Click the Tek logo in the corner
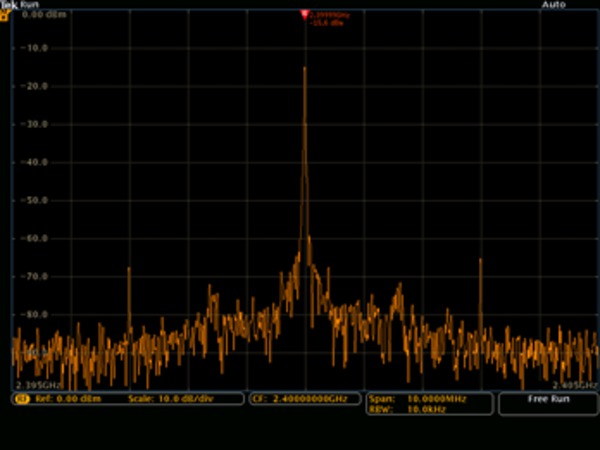The height and width of the screenshot is (450, 600). point(9,5)
